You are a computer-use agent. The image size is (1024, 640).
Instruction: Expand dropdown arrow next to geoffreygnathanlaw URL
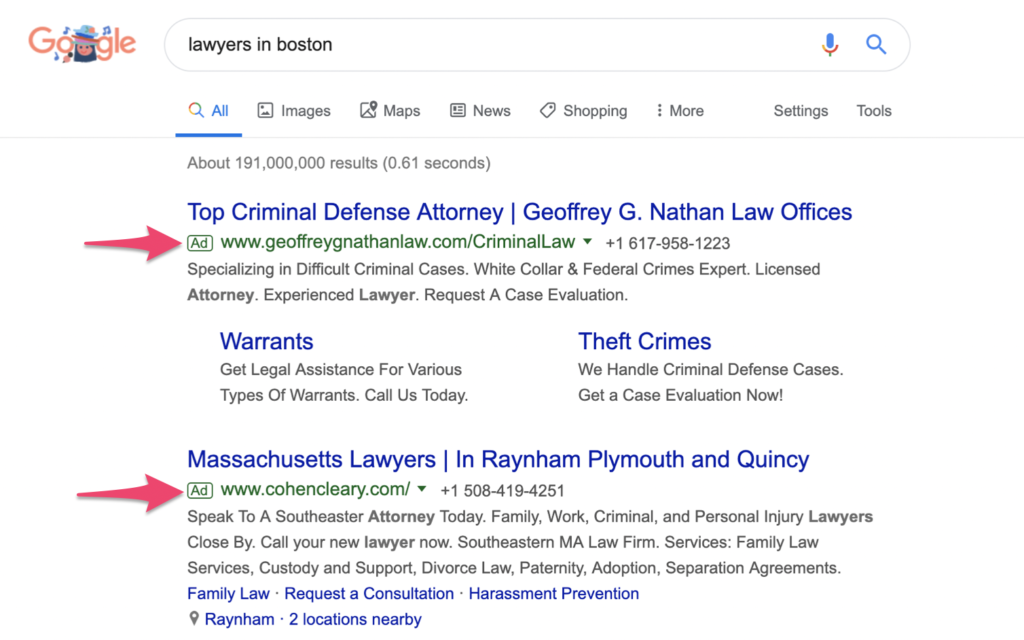point(588,242)
